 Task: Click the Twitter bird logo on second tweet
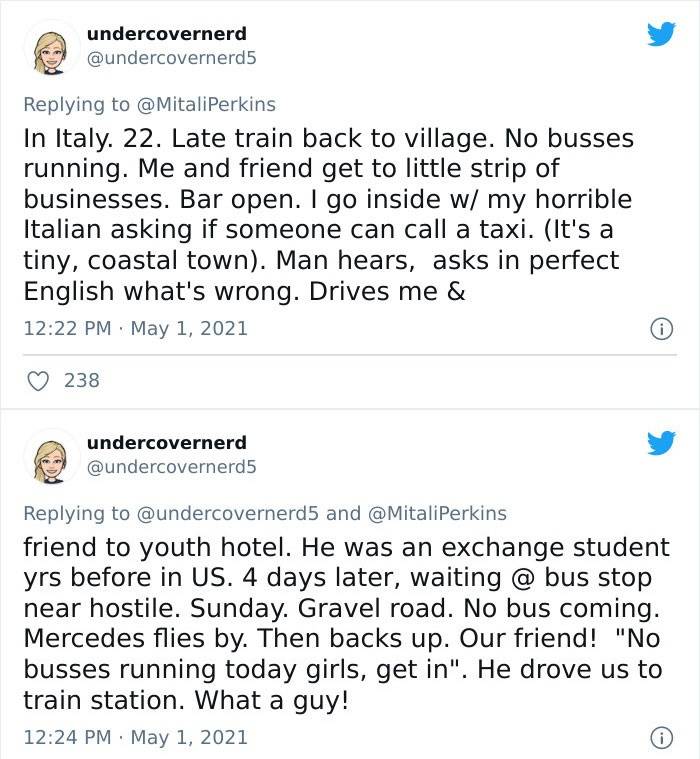pyautogui.click(x=661, y=443)
